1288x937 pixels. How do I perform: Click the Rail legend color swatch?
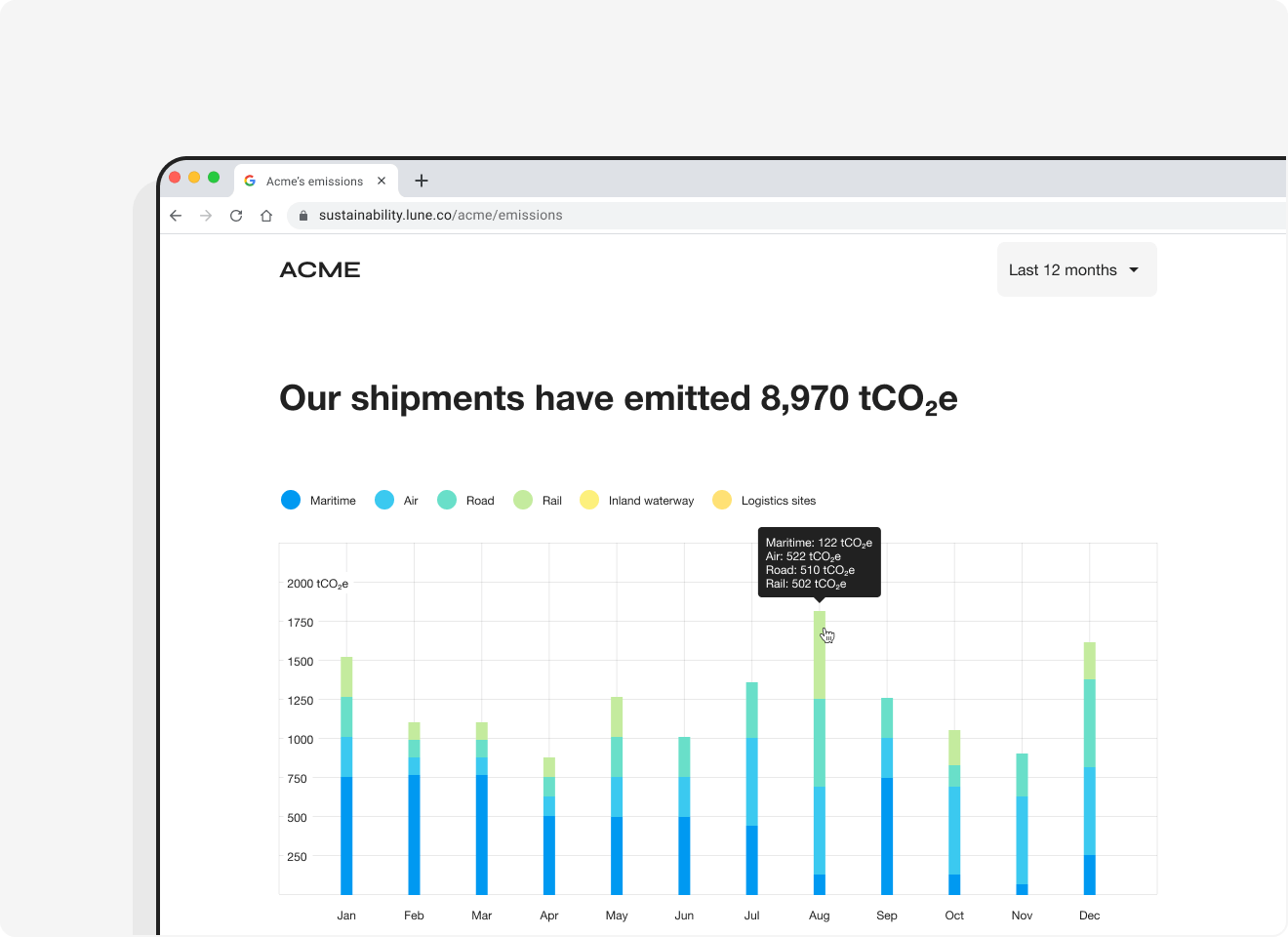click(x=523, y=501)
